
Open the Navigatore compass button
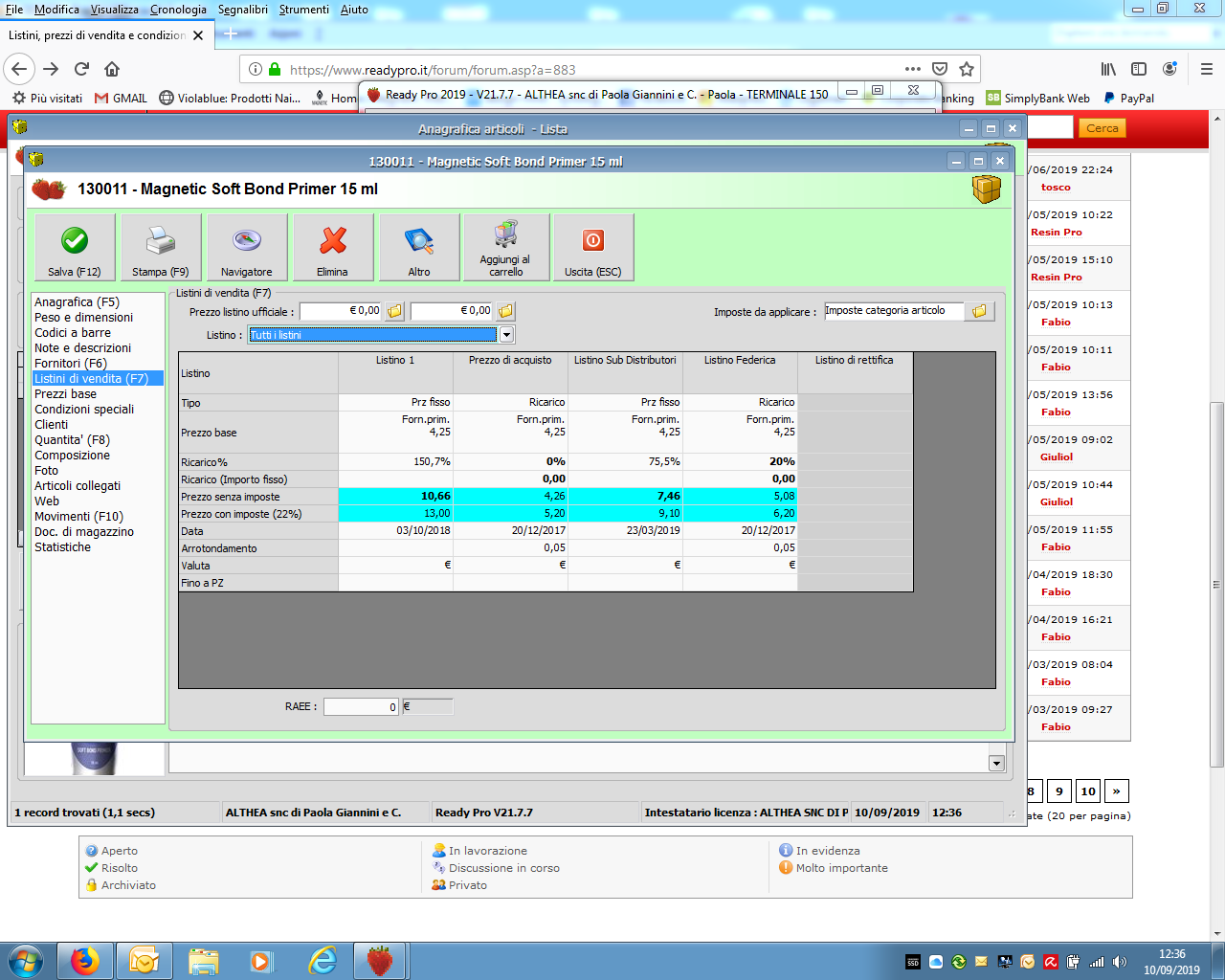click(247, 247)
